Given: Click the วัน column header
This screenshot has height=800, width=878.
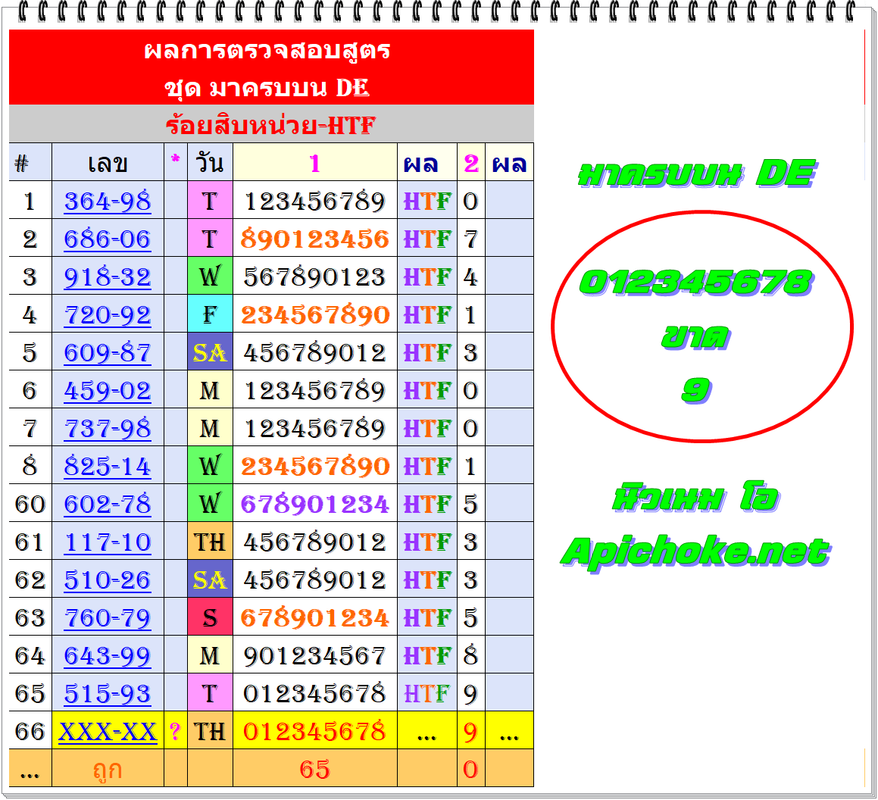Looking at the screenshot, I should (209, 163).
